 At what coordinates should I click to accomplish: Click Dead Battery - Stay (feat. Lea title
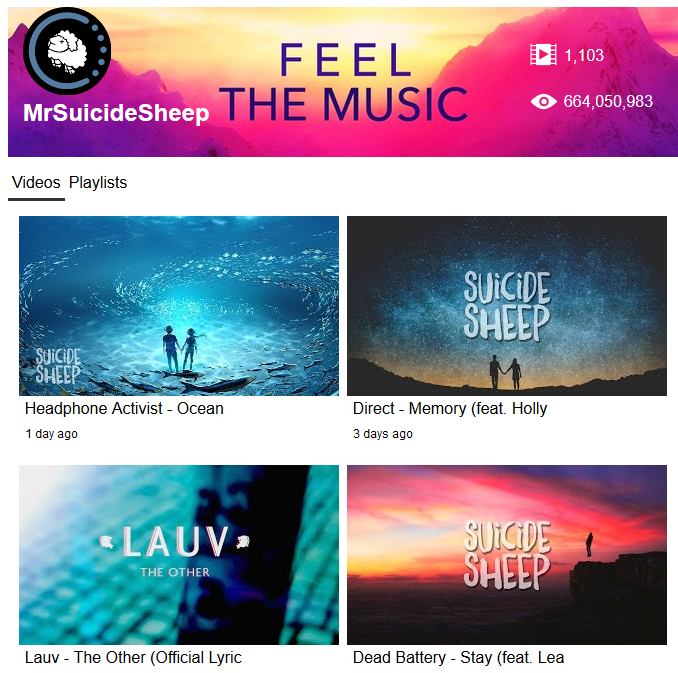point(458,658)
